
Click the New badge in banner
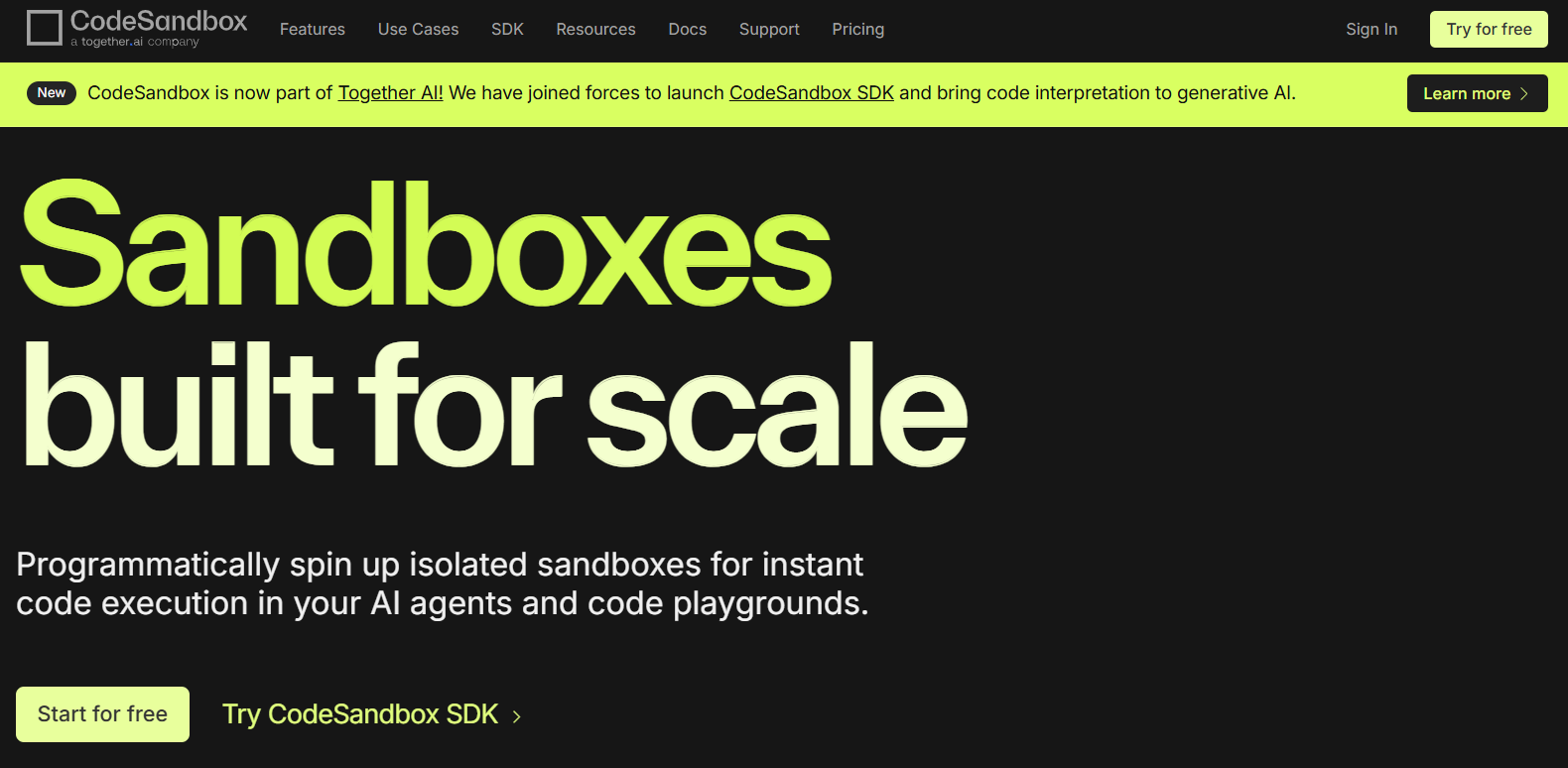pyautogui.click(x=52, y=92)
